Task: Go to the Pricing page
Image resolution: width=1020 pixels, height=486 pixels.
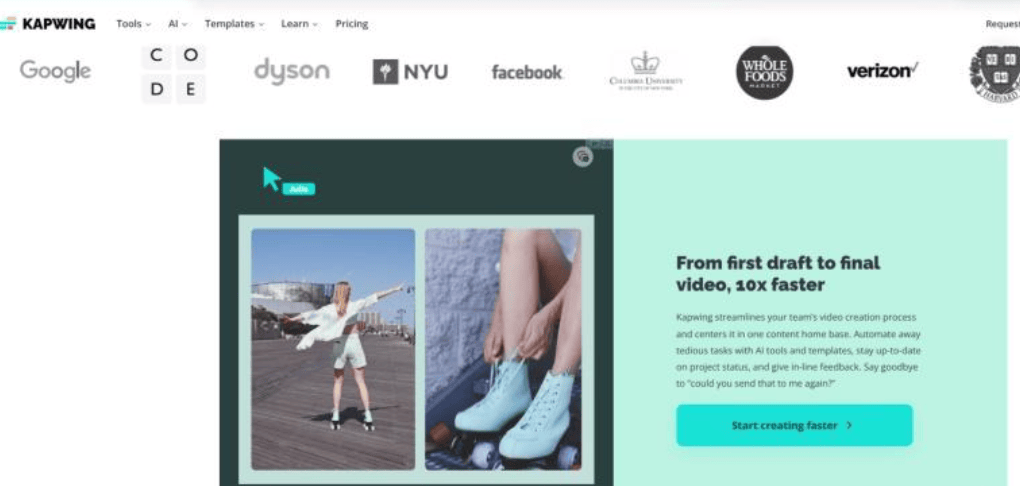Action: point(352,24)
